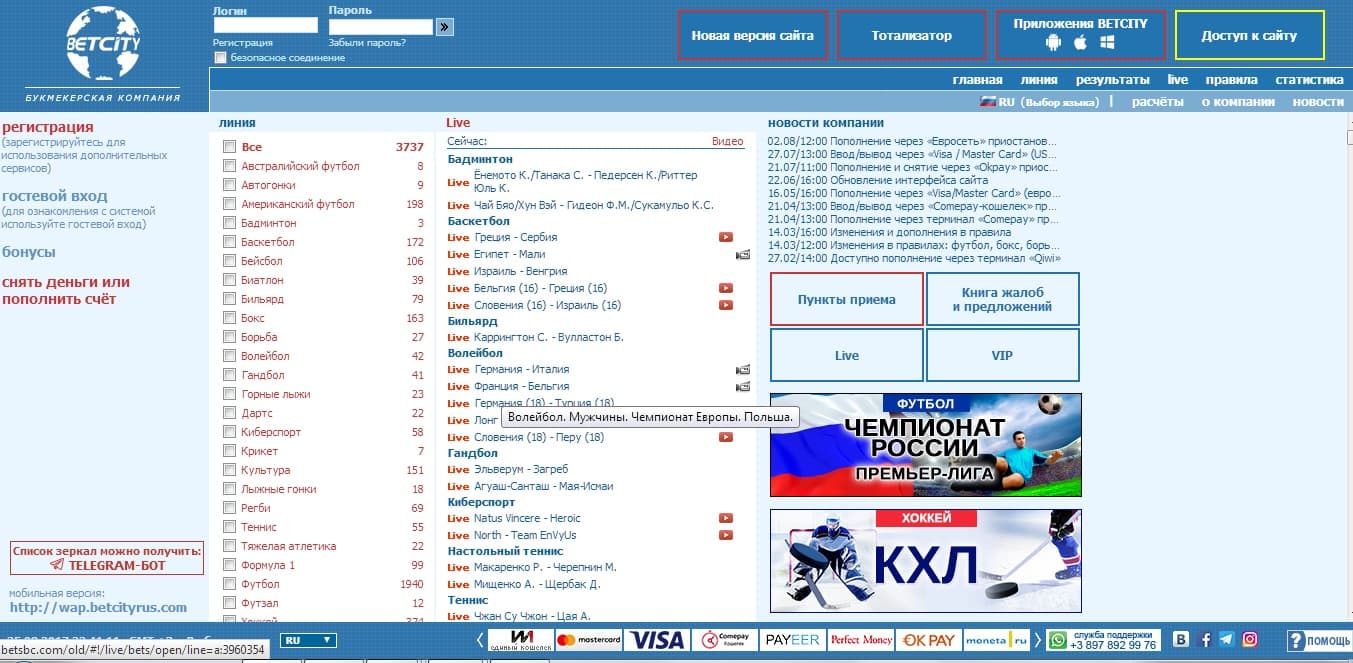Open the линия menu item

click(x=1039, y=80)
